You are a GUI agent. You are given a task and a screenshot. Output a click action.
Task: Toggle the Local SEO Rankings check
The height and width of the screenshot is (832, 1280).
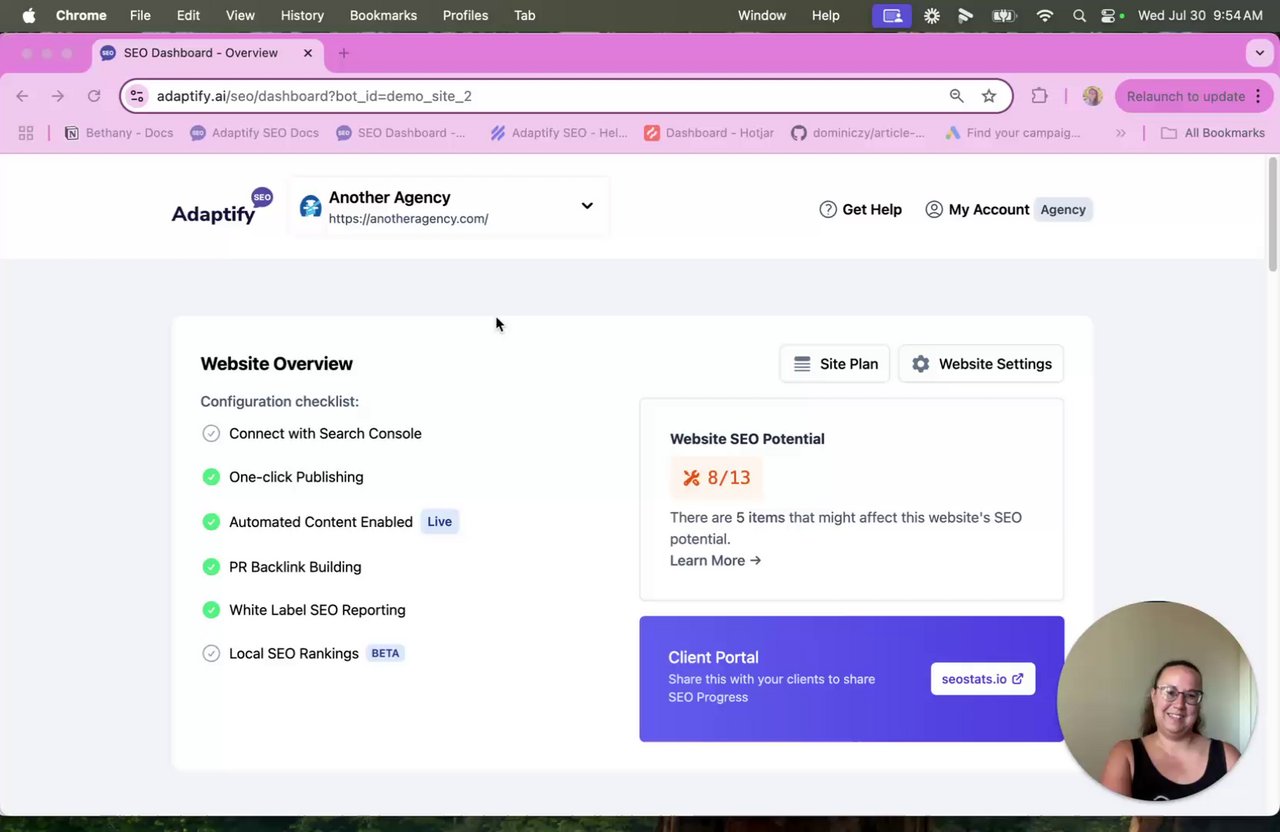click(211, 653)
